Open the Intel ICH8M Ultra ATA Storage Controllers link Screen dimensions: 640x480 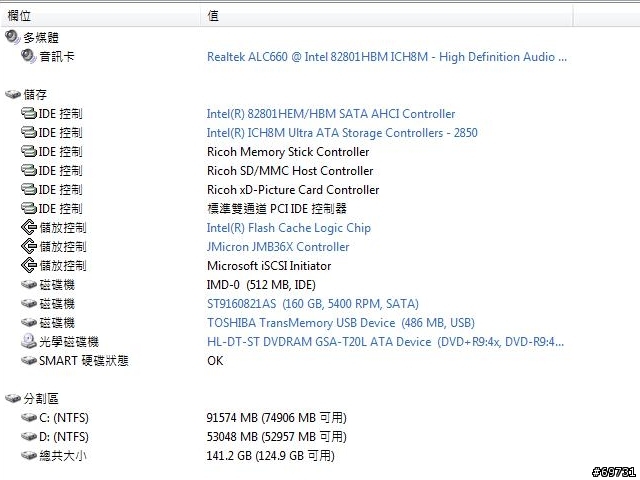click(x=342, y=133)
